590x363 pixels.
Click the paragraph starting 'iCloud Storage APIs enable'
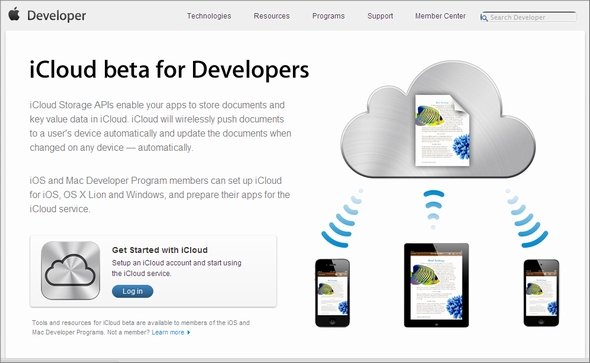coord(160,126)
